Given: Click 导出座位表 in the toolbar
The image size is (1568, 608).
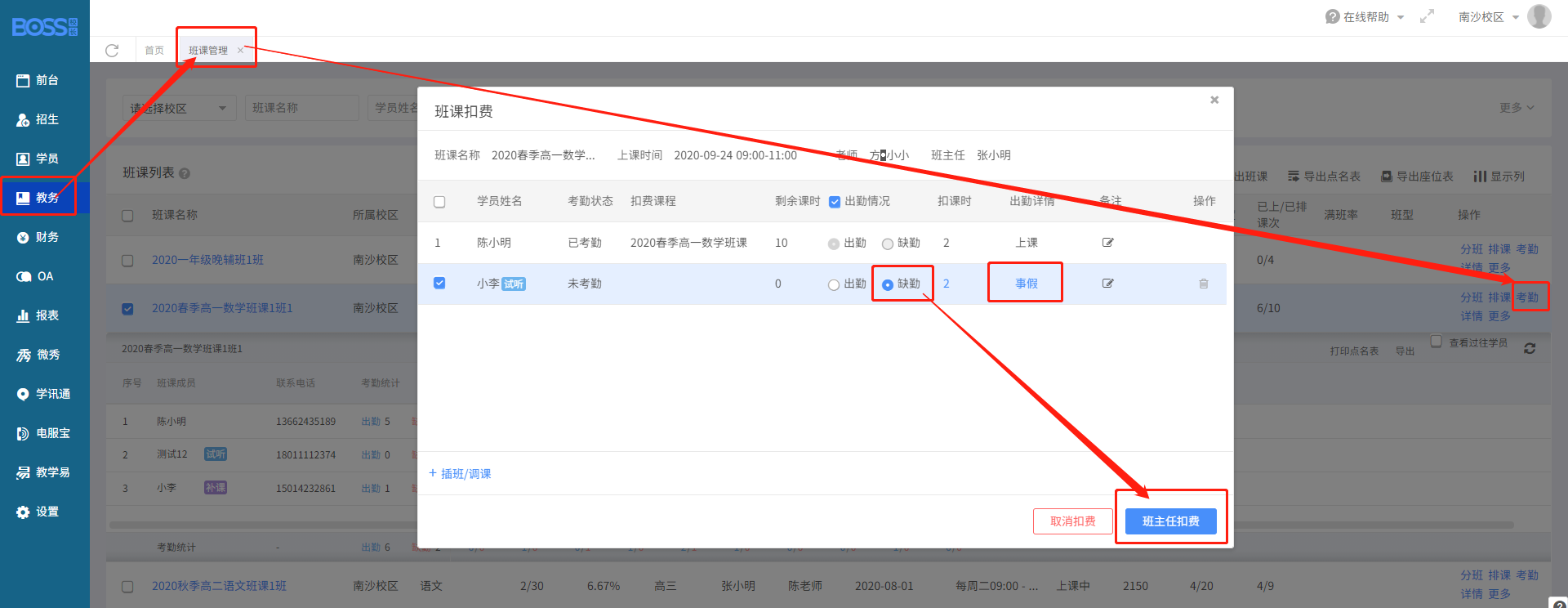Looking at the screenshot, I should click(x=1417, y=177).
